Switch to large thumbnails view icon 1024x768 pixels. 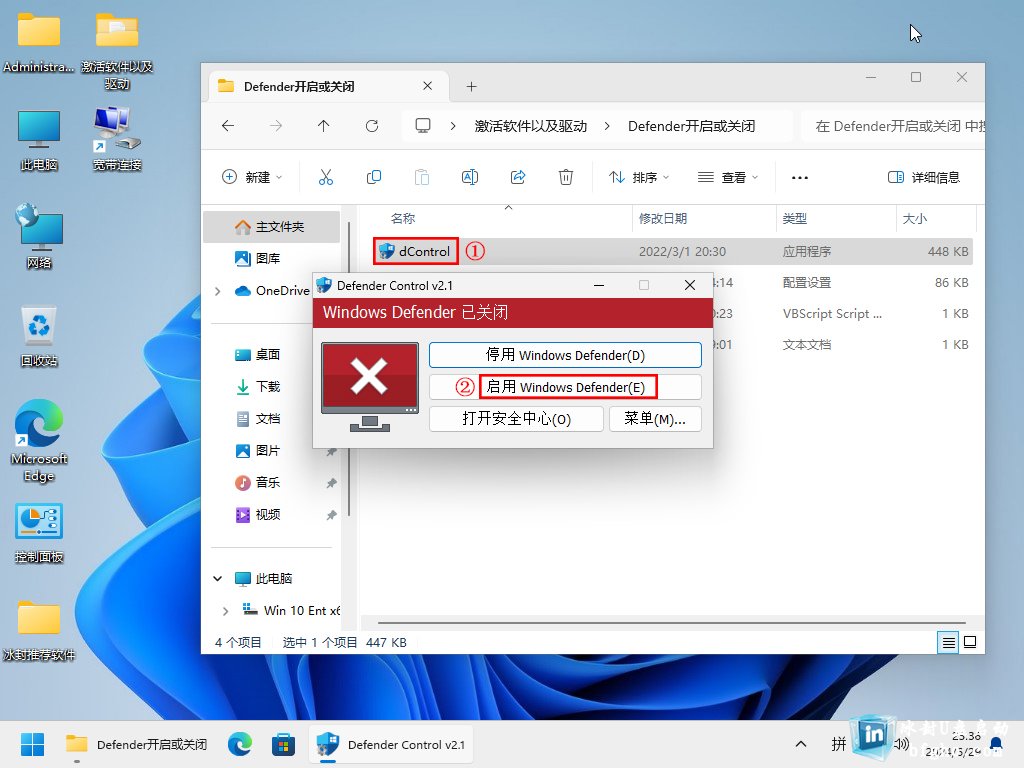(970, 643)
